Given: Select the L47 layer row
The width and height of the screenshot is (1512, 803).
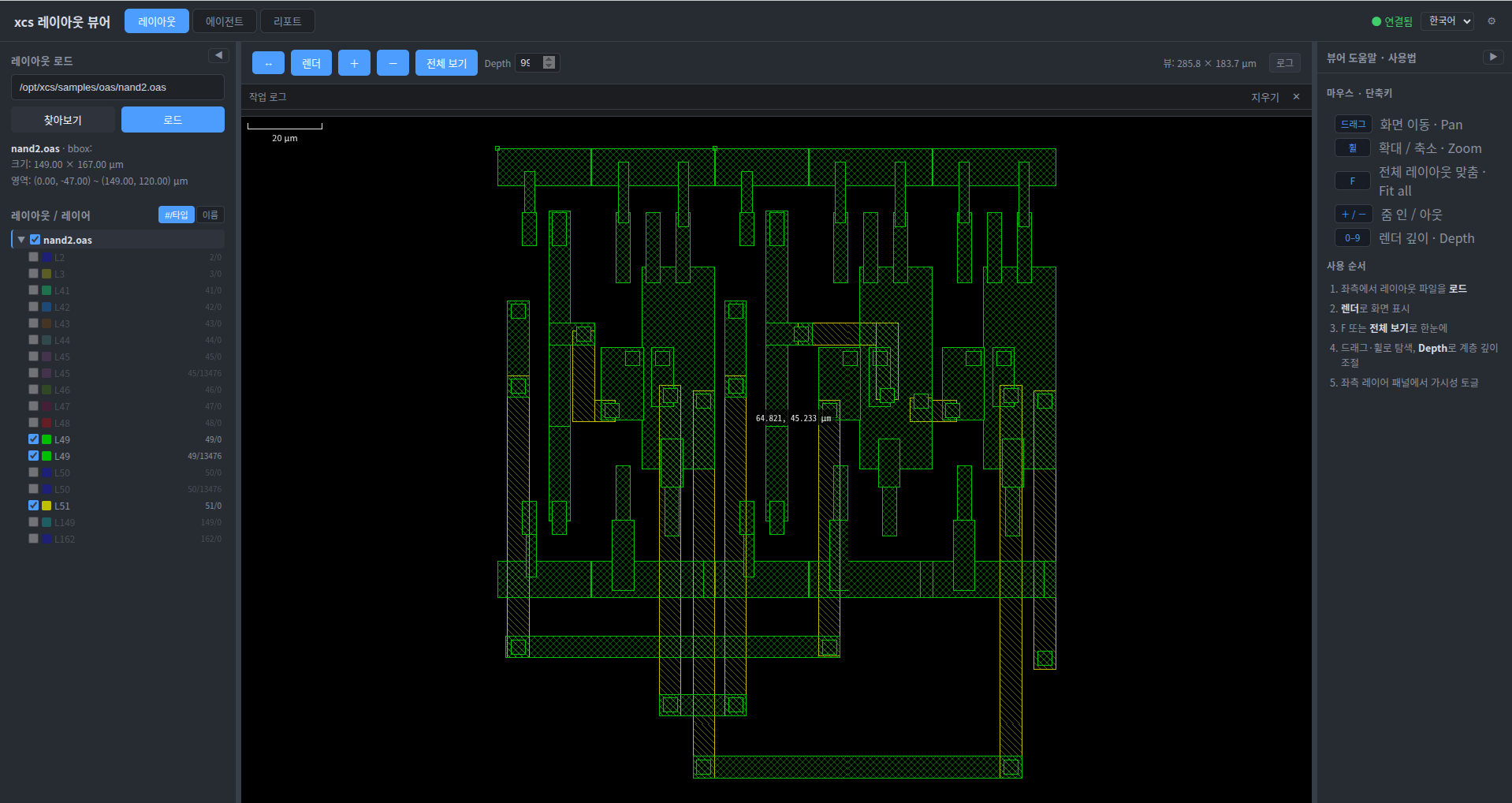Looking at the screenshot, I should click(125, 406).
